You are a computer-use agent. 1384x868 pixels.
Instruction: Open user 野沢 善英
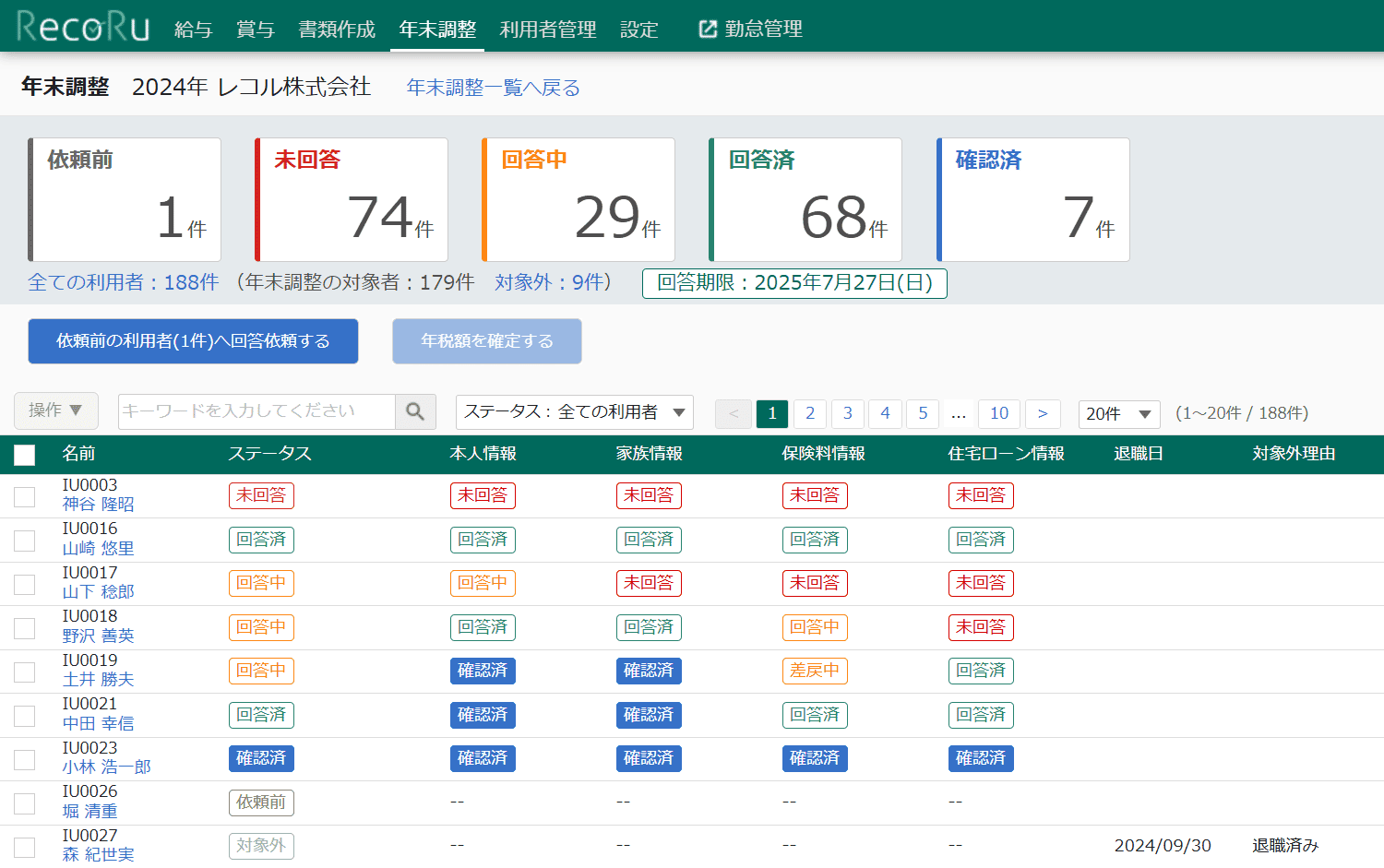pyautogui.click(x=99, y=636)
